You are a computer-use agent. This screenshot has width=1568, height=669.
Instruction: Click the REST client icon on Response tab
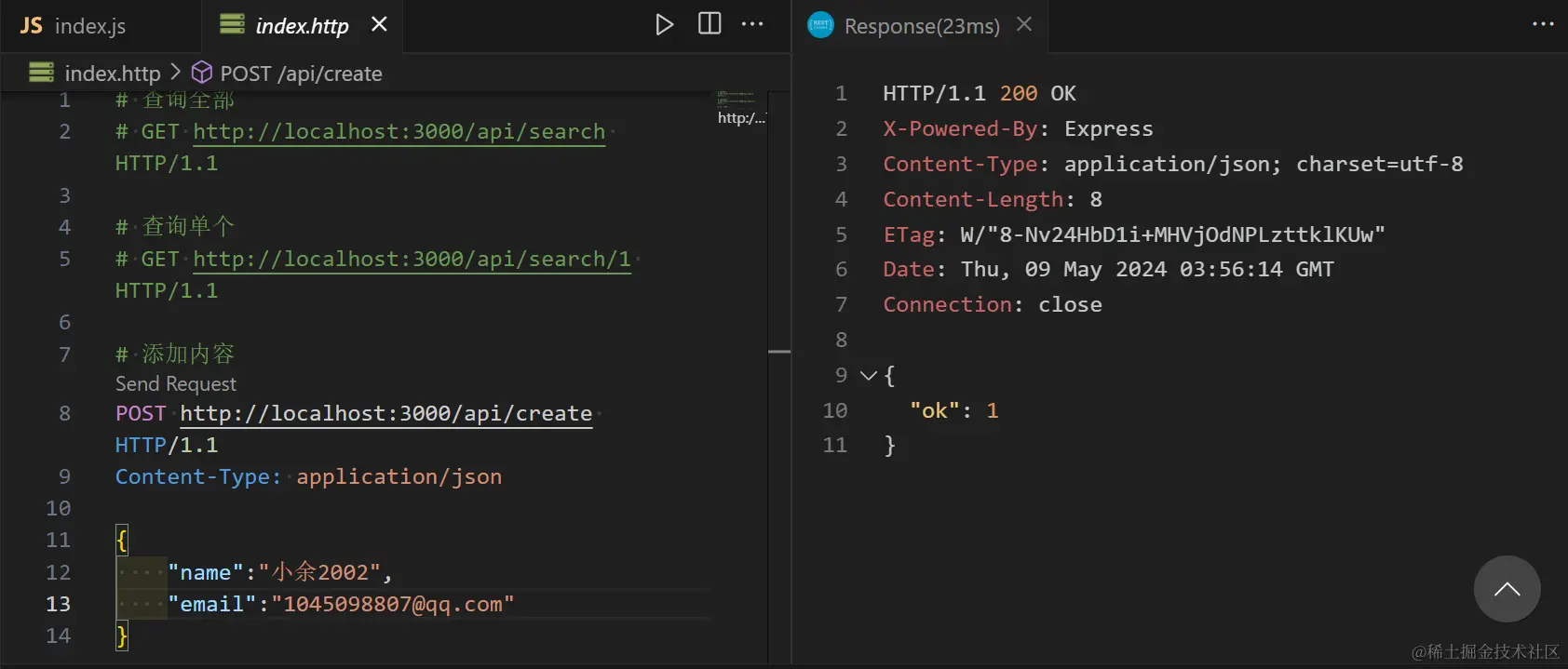click(820, 25)
